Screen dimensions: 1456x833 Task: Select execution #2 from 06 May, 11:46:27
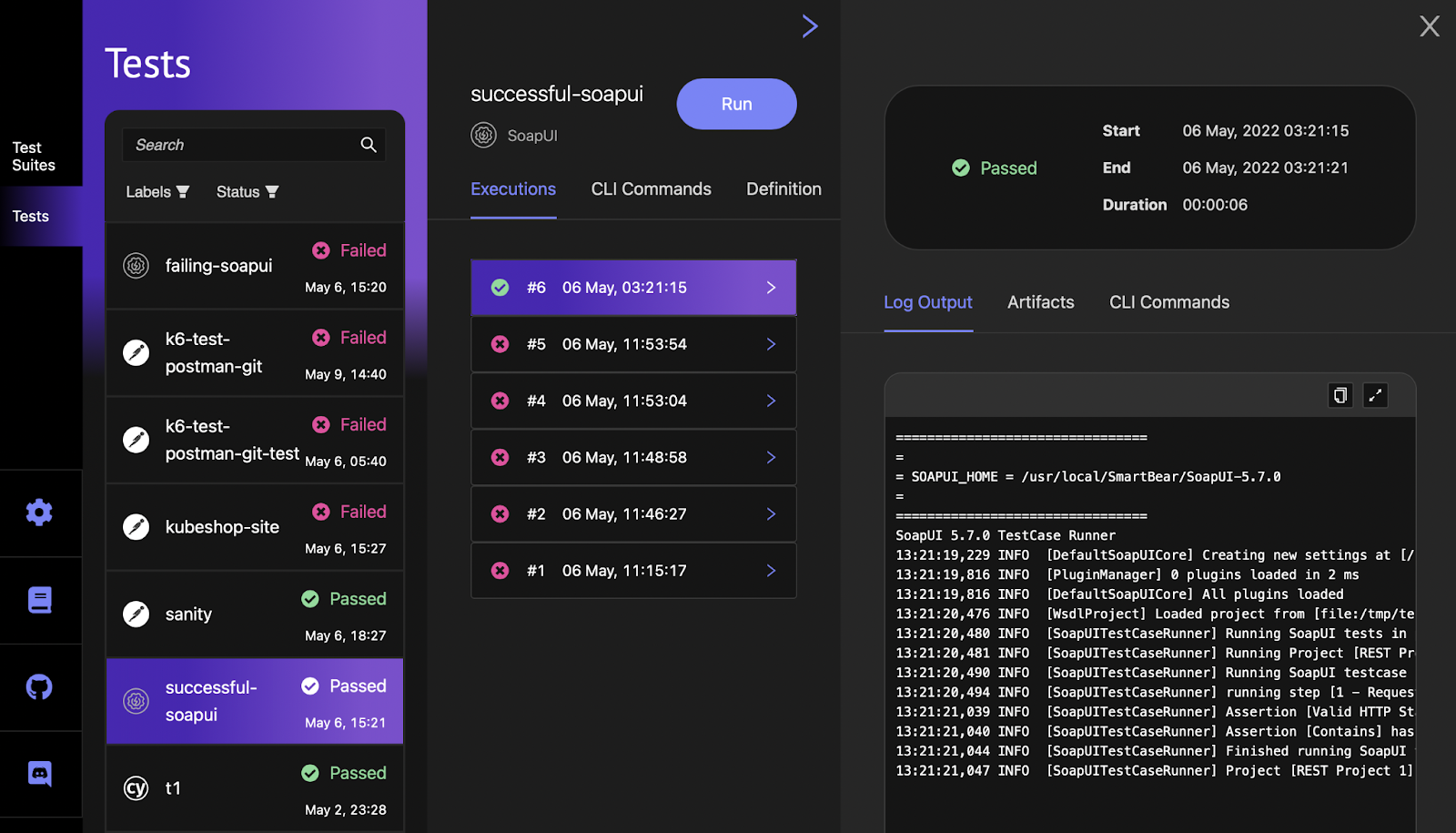633,514
